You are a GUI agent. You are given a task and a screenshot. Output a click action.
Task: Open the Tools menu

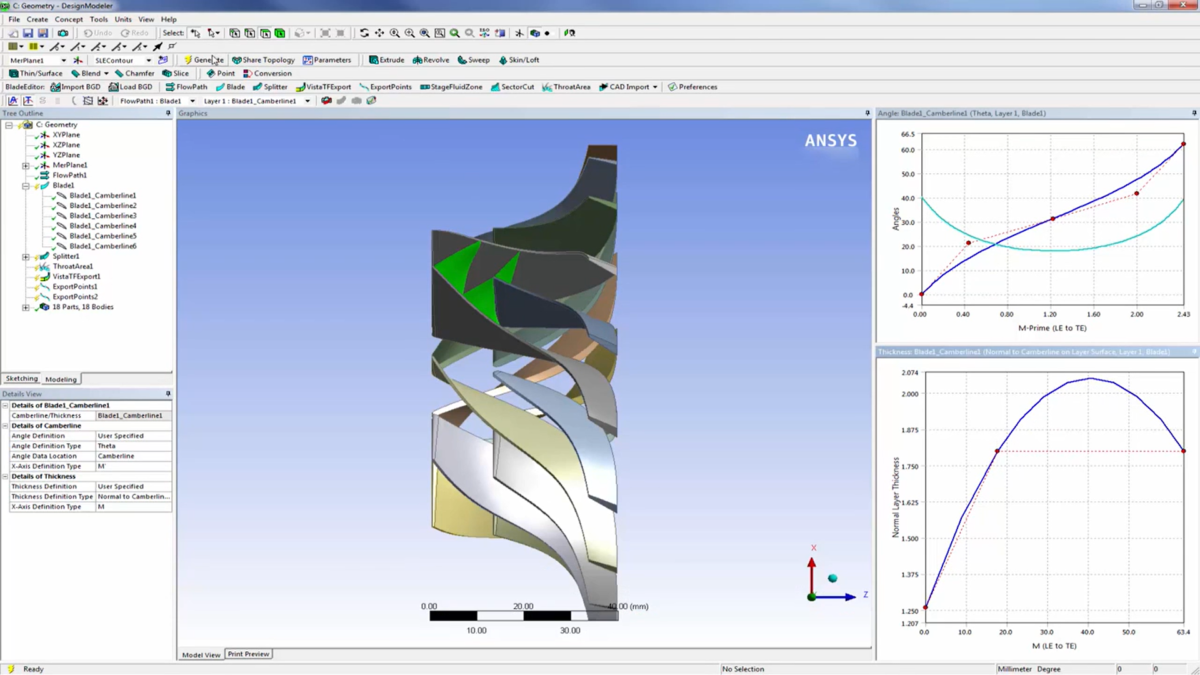(x=99, y=19)
